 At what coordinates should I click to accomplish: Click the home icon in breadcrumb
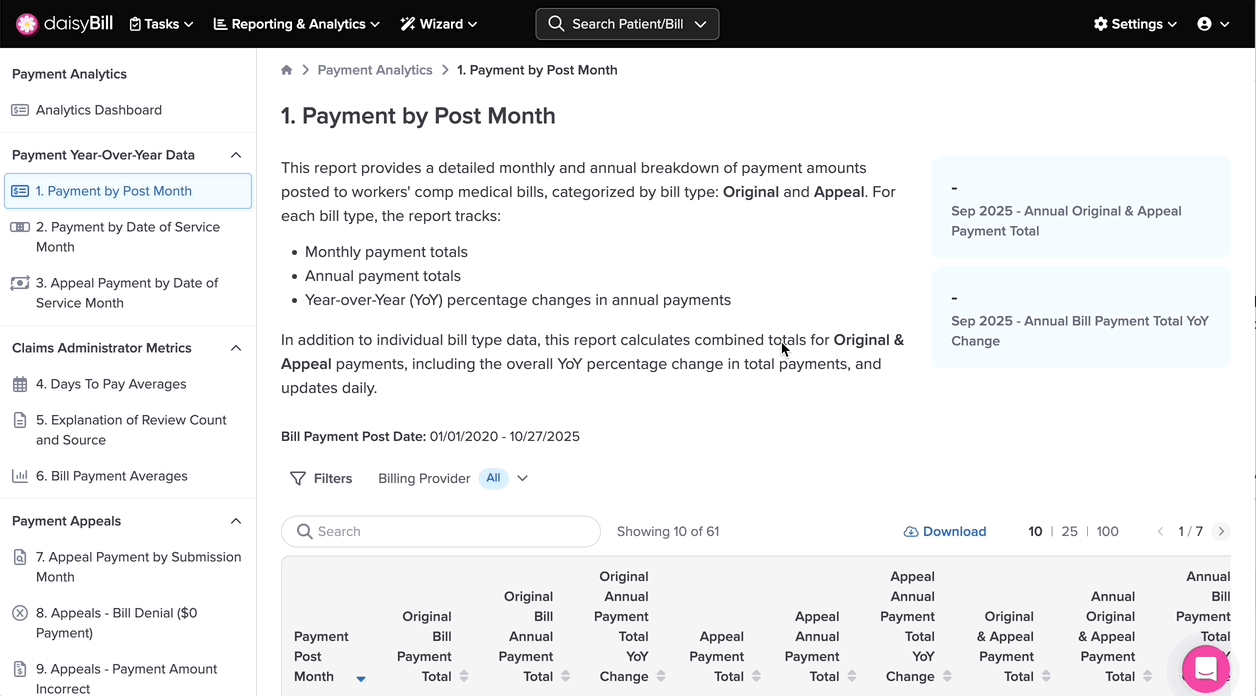click(287, 70)
